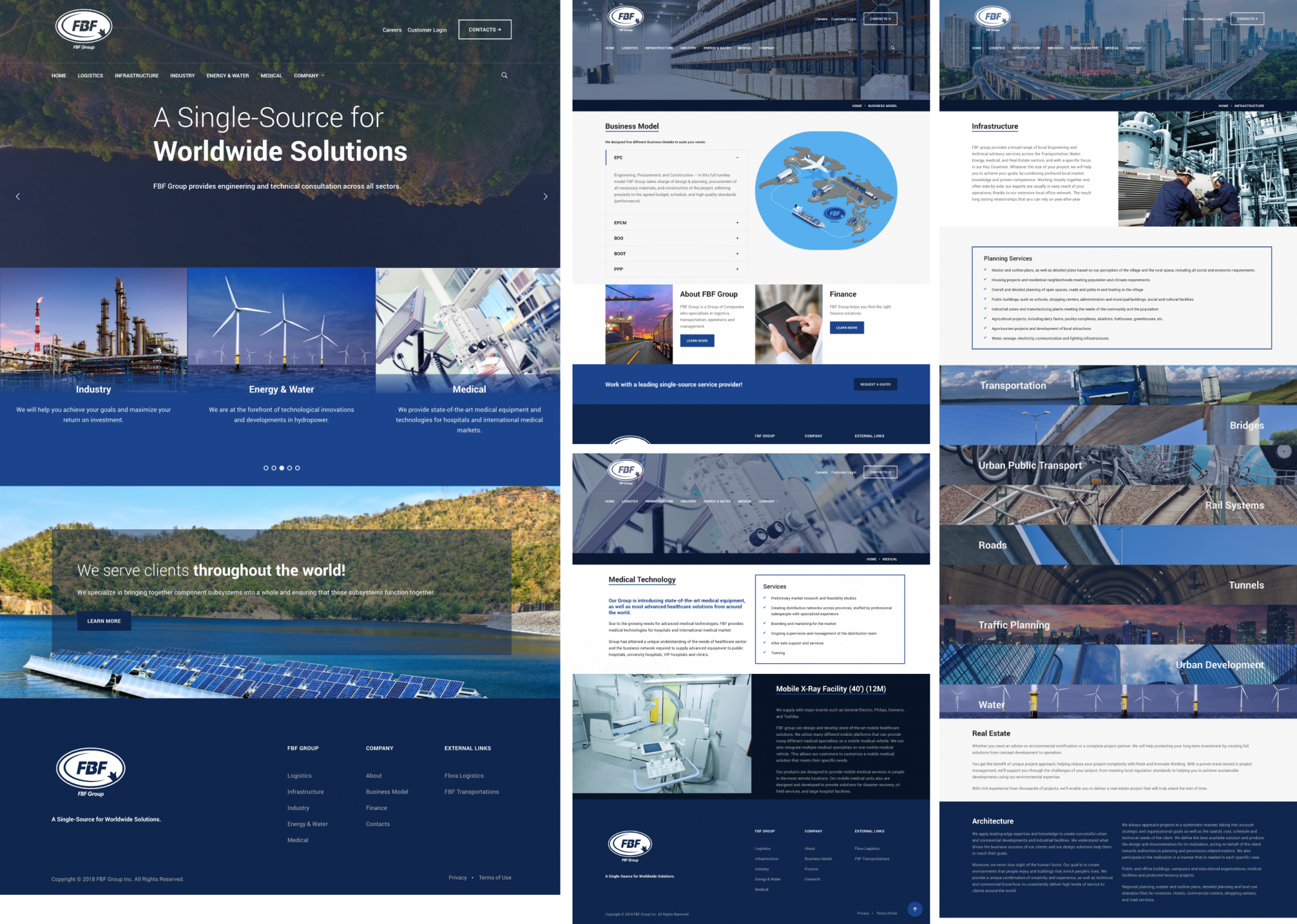
Task: Click the next slide arrow on hero
Action: [x=545, y=196]
